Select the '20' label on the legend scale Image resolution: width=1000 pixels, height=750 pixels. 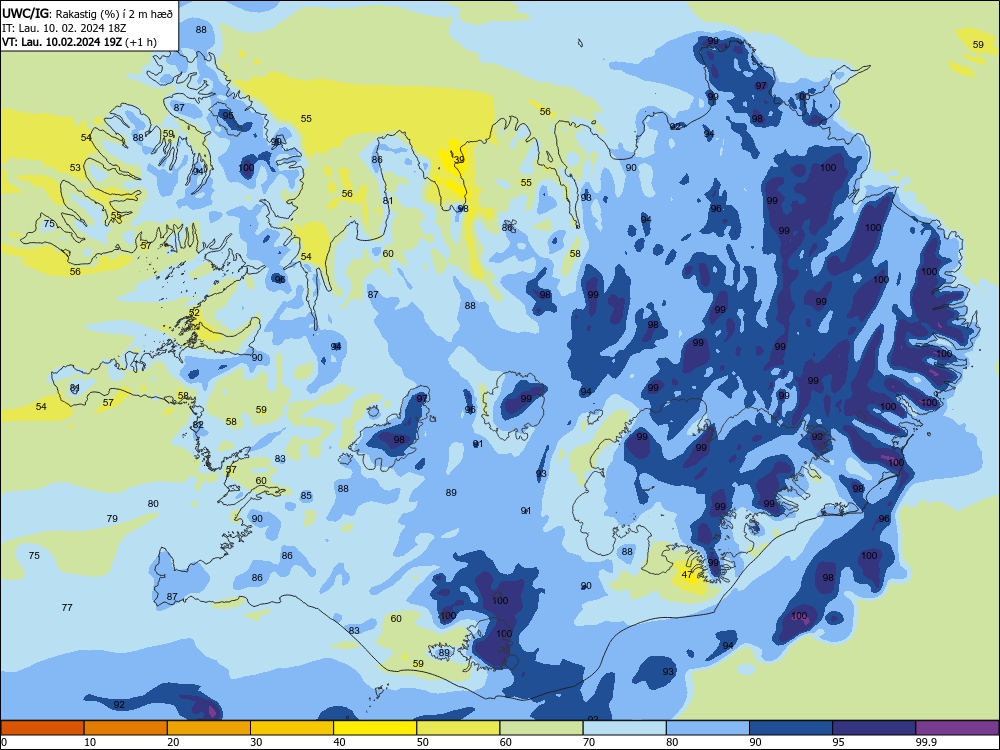(173, 742)
